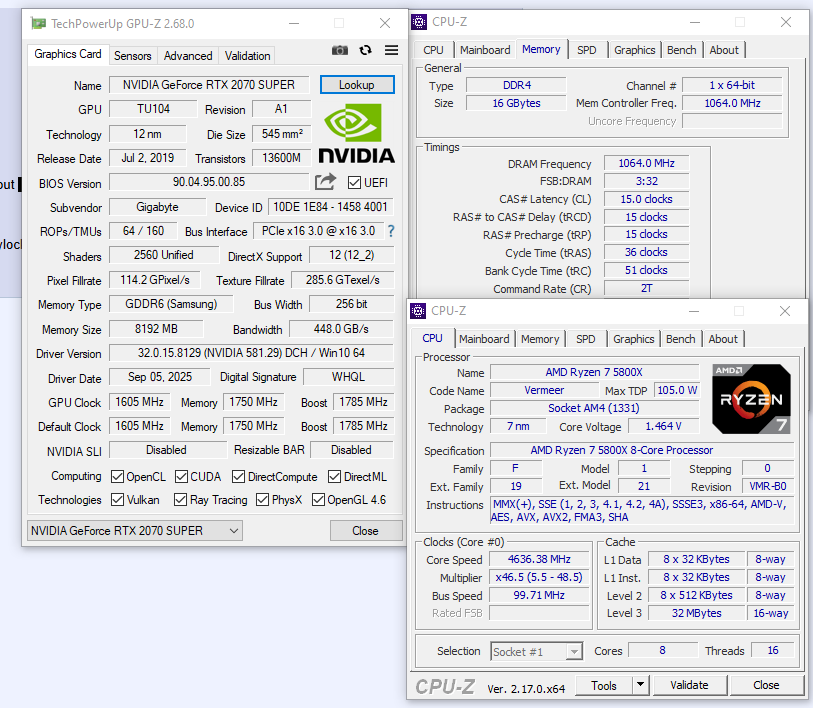Image resolution: width=813 pixels, height=708 pixels.
Task: Toggle the DirectML checkbox
Action: [334, 477]
